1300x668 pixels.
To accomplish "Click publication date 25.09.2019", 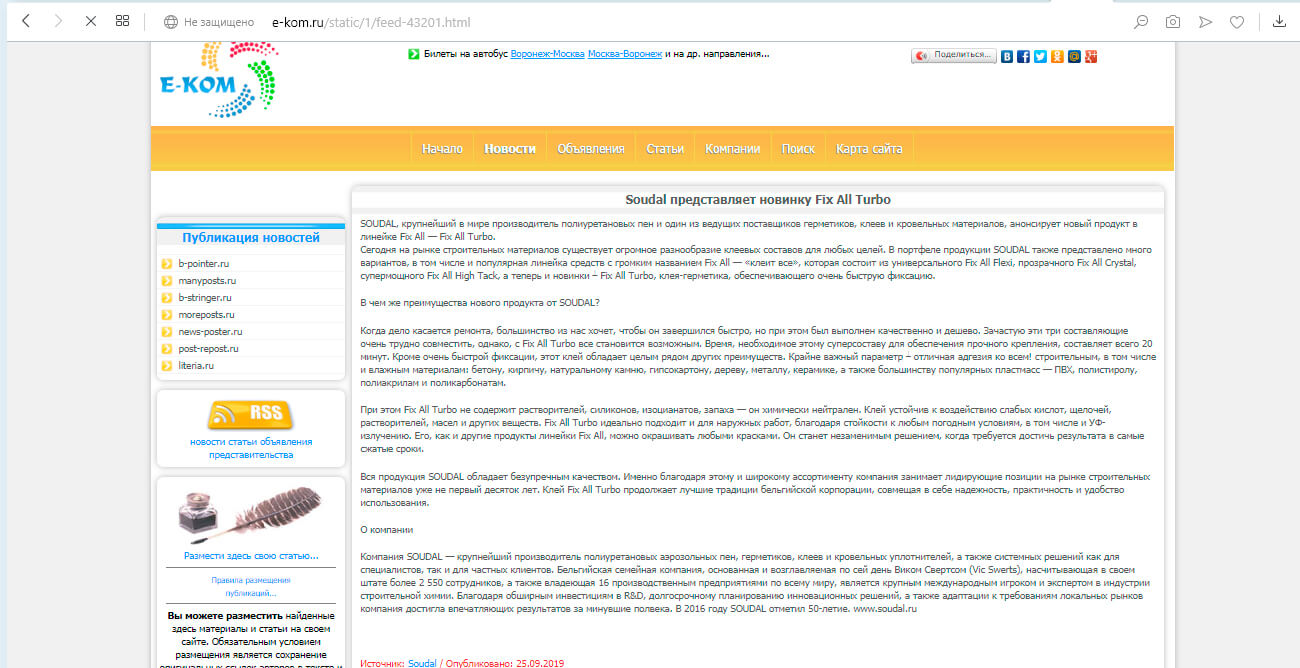I will (540, 663).
